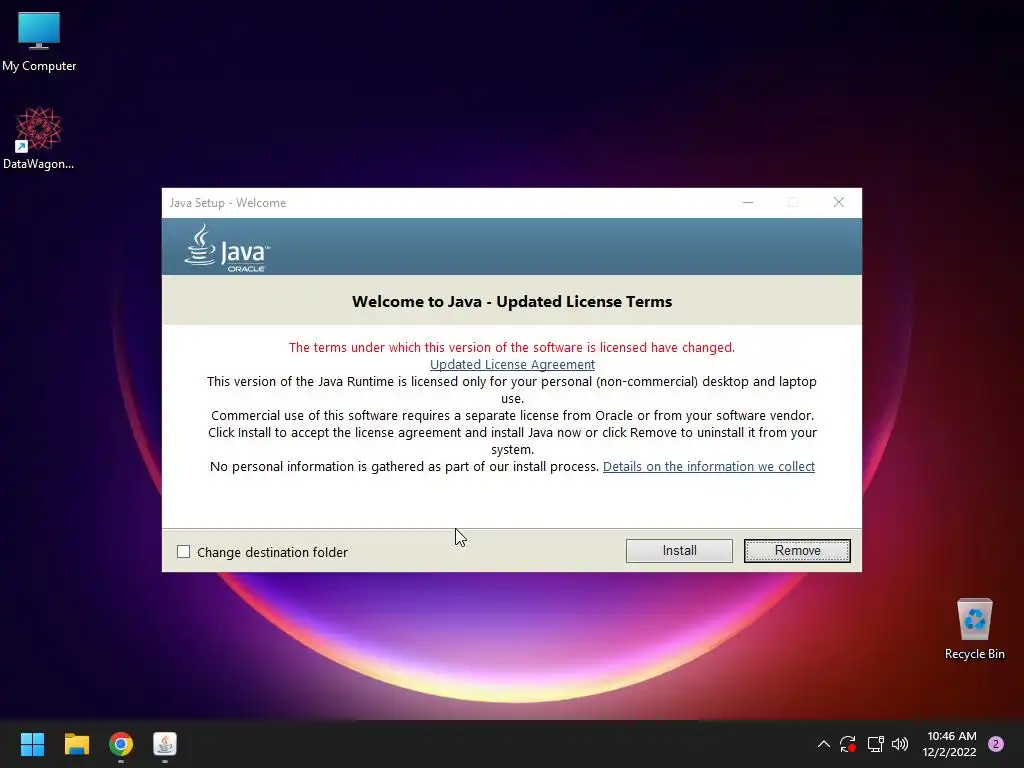Click the Java Oracle logo
This screenshot has width=1024, height=768.
pos(227,248)
